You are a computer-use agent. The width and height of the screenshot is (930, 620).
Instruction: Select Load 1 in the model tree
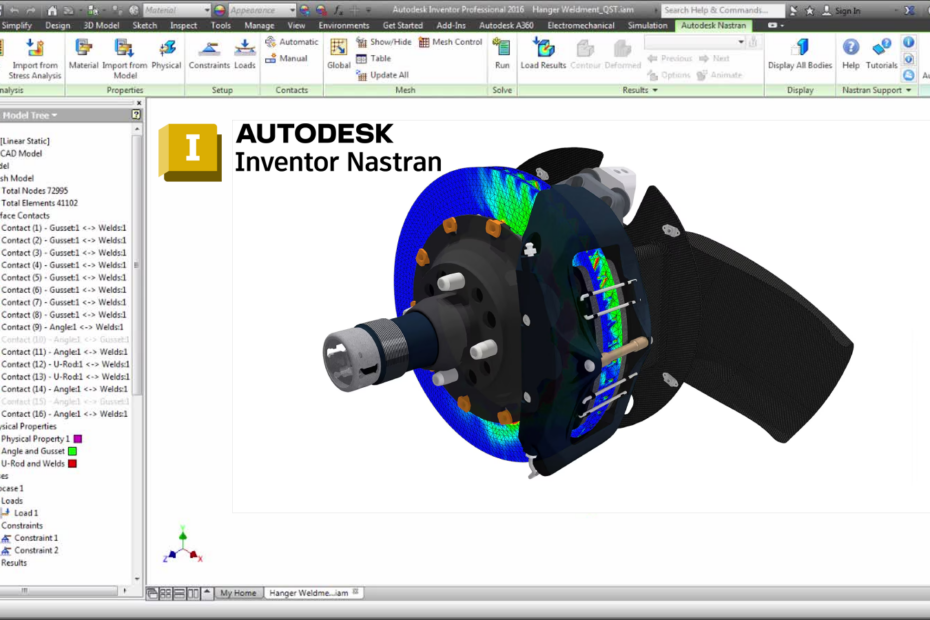pyautogui.click(x=26, y=513)
